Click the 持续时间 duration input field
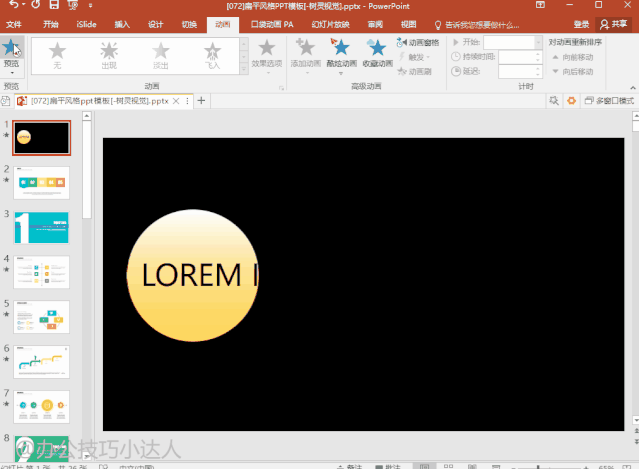Viewport: 639px width, 469px height. tap(518, 57)
